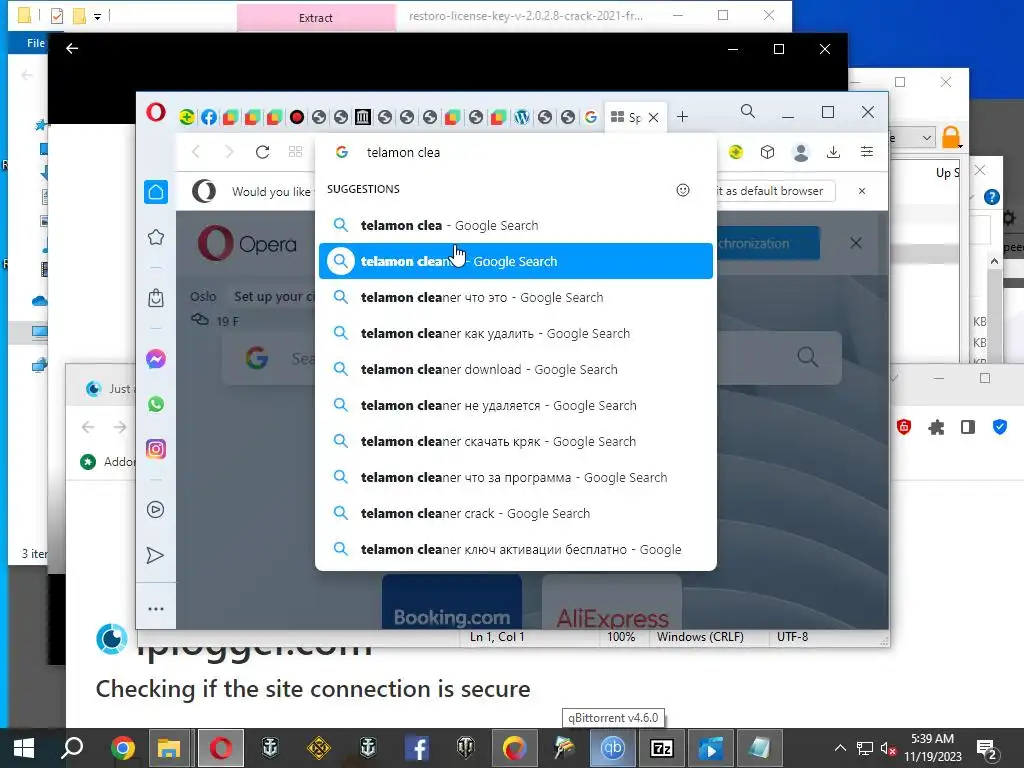Screen dimensions: 1024x768
Task: Choose 'telamon cleaner download' suggestion
Action: 516,369
